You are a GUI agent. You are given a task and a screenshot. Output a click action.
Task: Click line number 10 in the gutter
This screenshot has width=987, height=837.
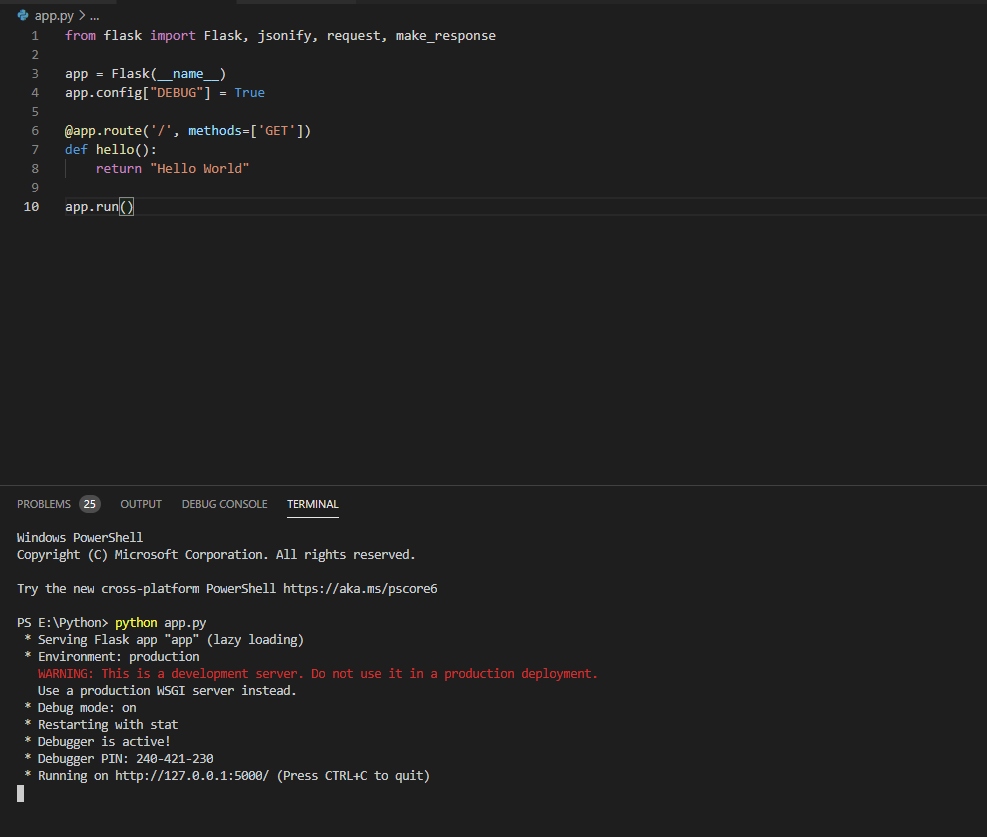(x=32, y=207)
